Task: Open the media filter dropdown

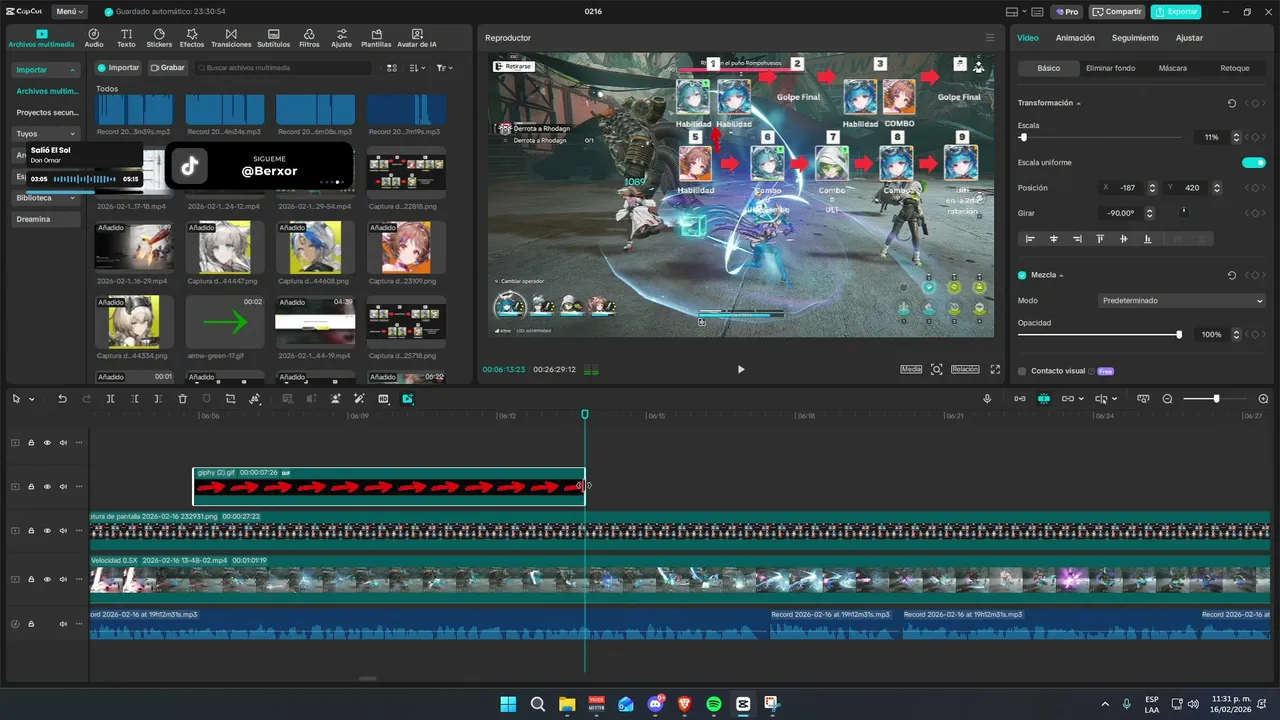Action: [x=445, y=68]
